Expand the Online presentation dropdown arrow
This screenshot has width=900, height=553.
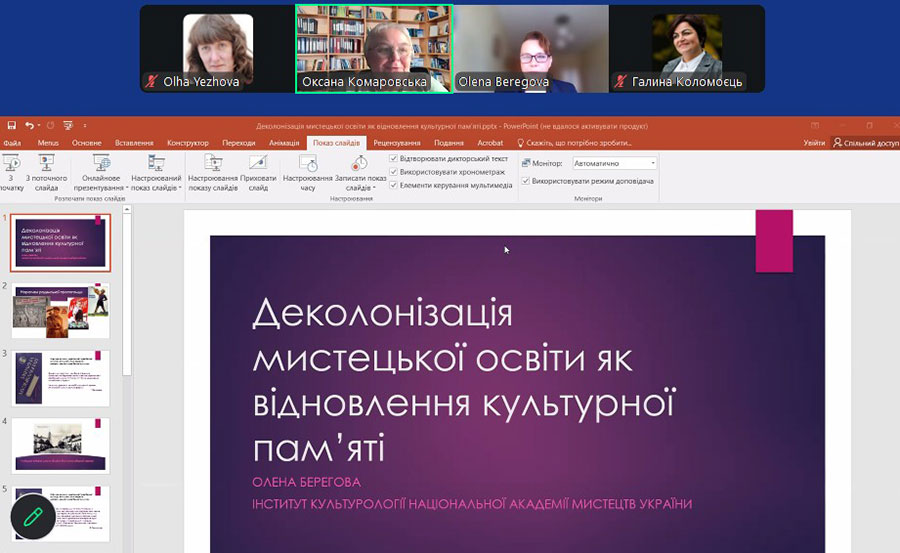point(126,188)
